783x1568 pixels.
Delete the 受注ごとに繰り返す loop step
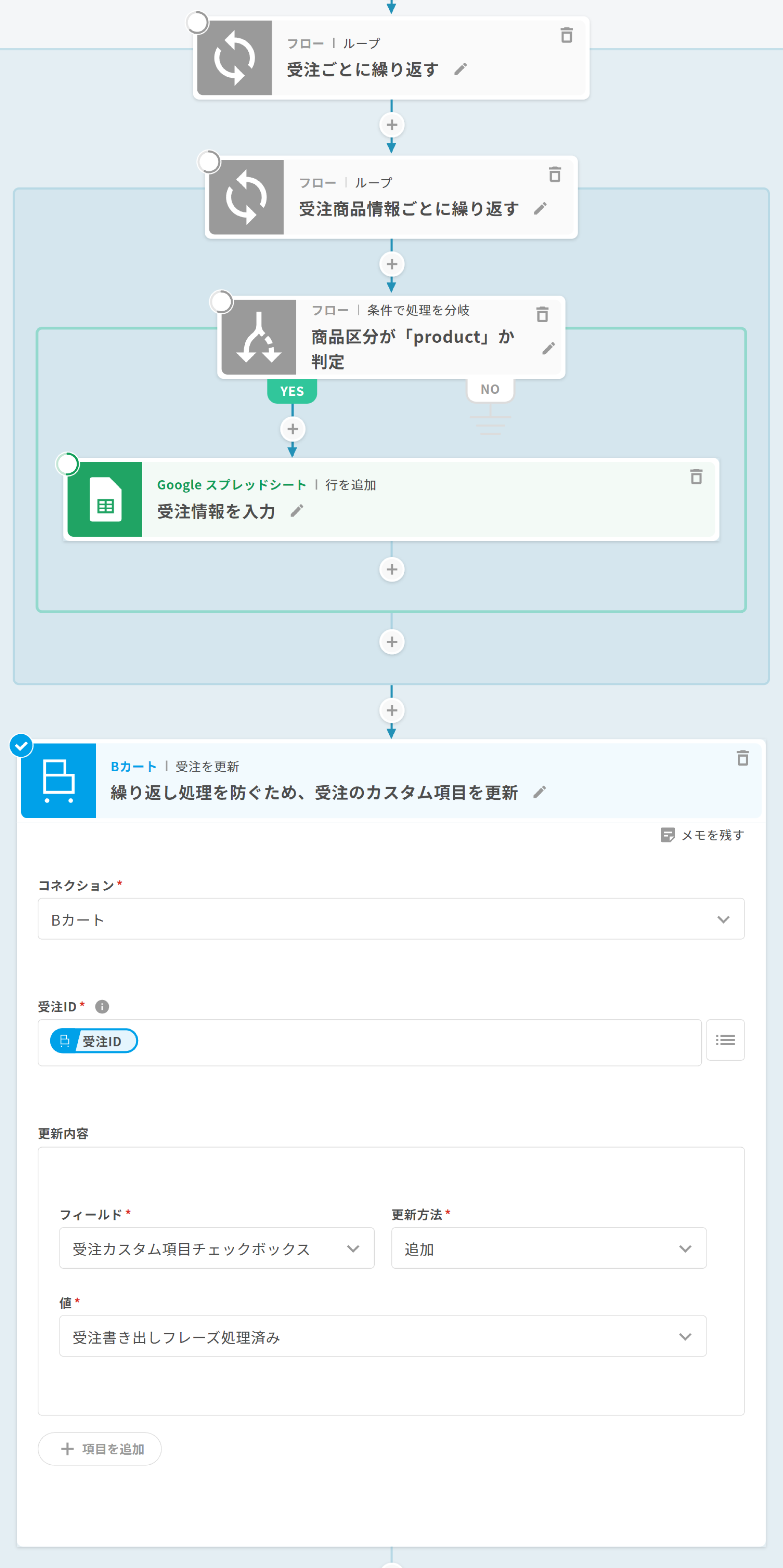coord(566,35)
